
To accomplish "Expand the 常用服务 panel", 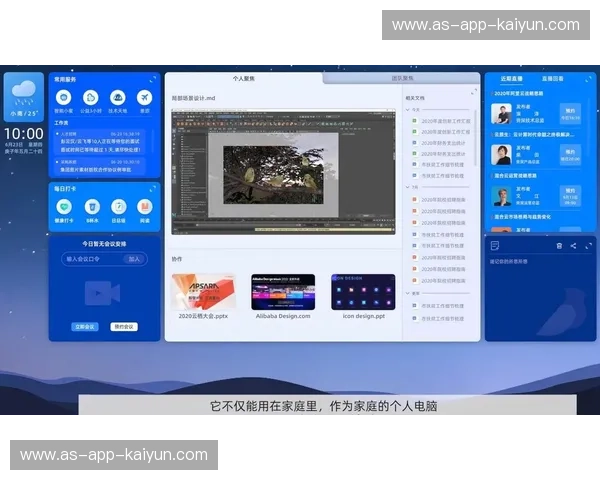I will (153, 79).
